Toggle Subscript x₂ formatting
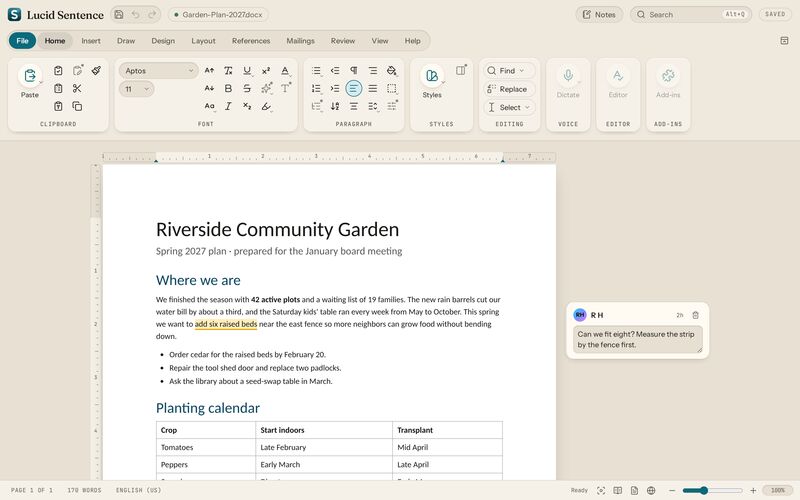This screenshot has width=800, height=500. point(247,106)
